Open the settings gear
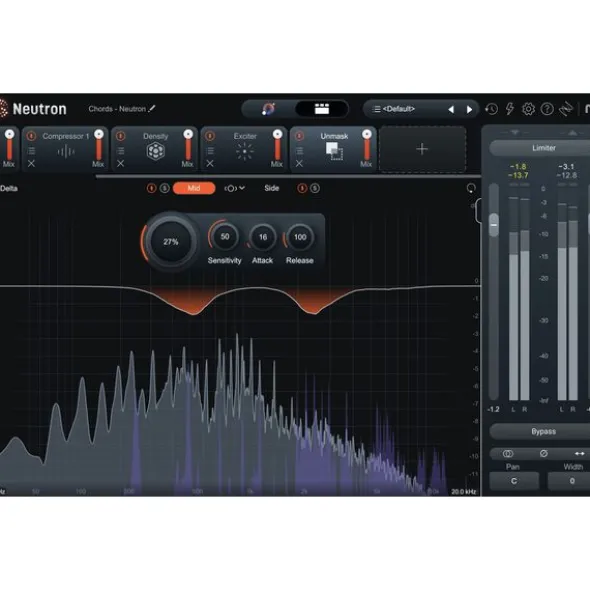590x591 pixels. pyautogui.click(x=528, y=109)
